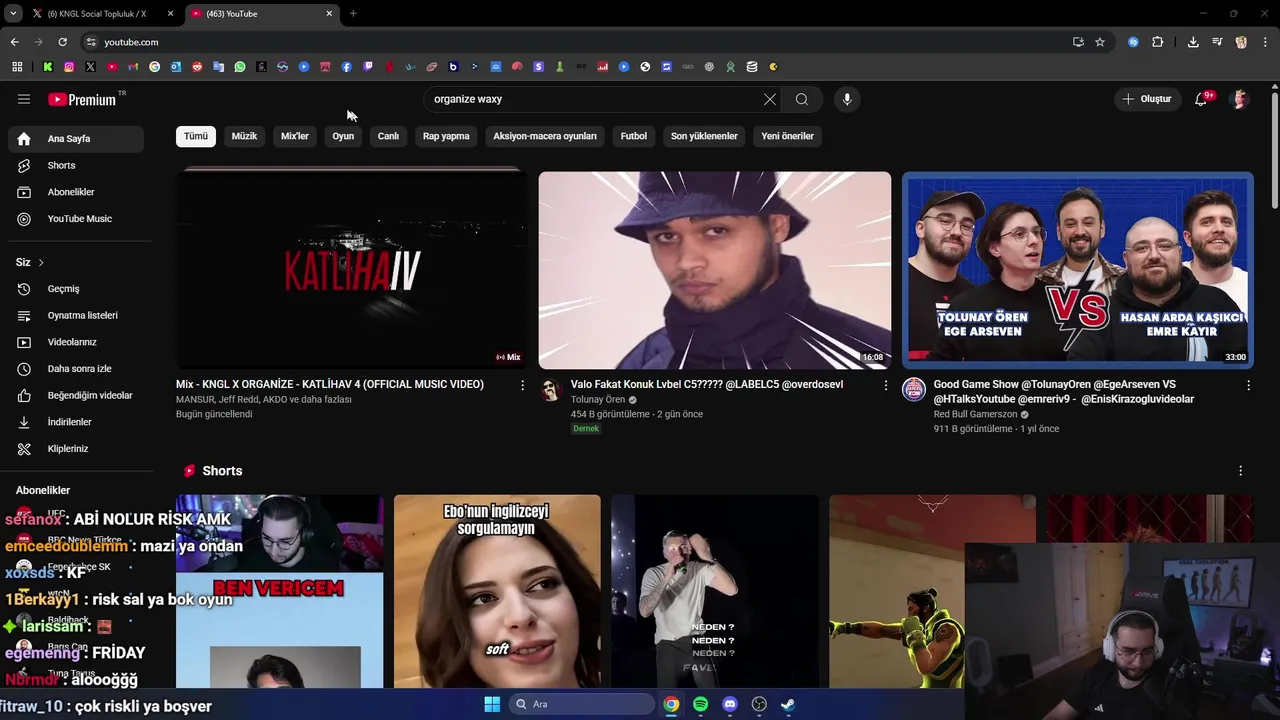Select the Aksiyon-macera oyunları chip
This screenshot has height=720, width=1280.
coord(545,136)
